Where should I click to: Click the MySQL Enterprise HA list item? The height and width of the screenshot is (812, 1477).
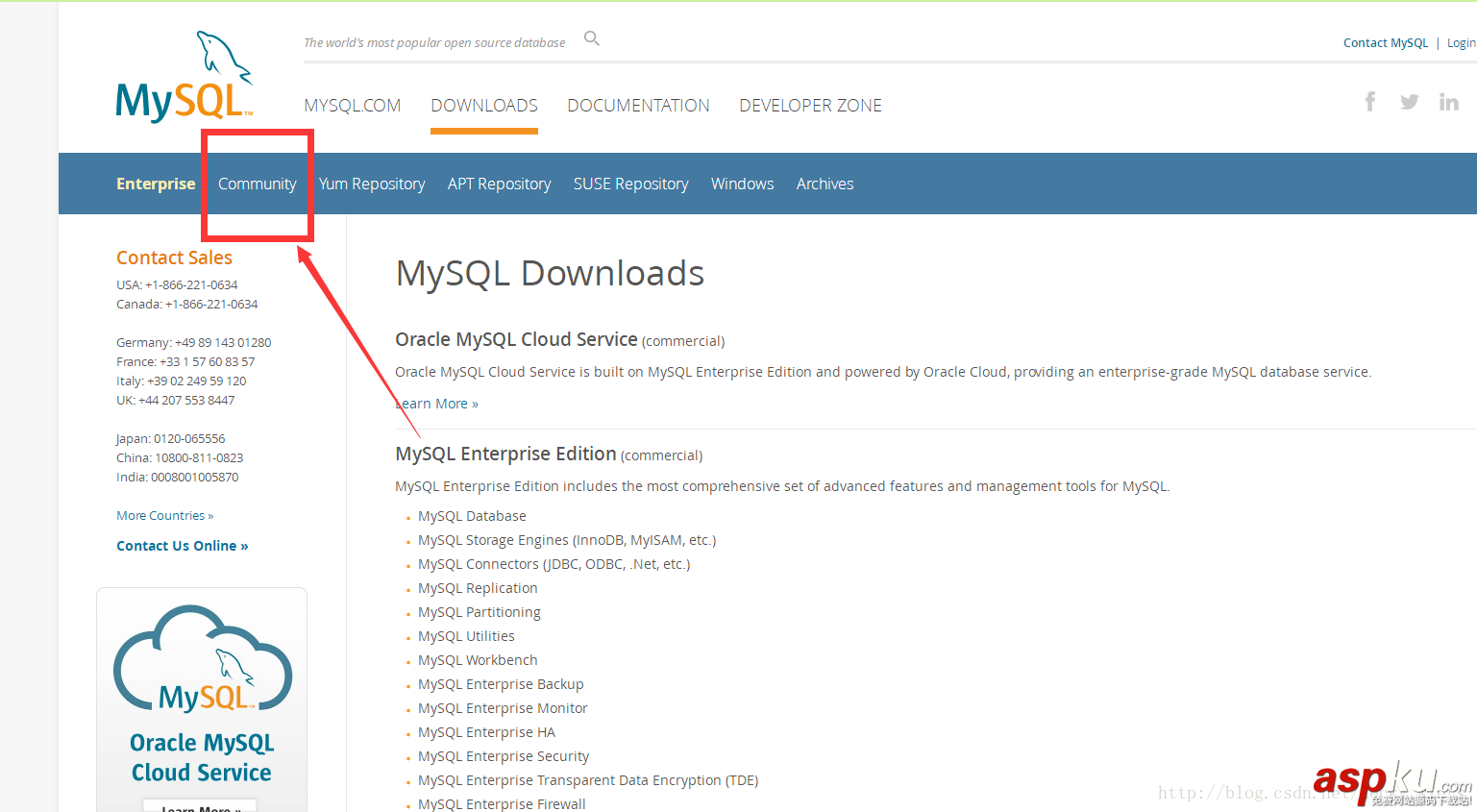tap(486, 732)
